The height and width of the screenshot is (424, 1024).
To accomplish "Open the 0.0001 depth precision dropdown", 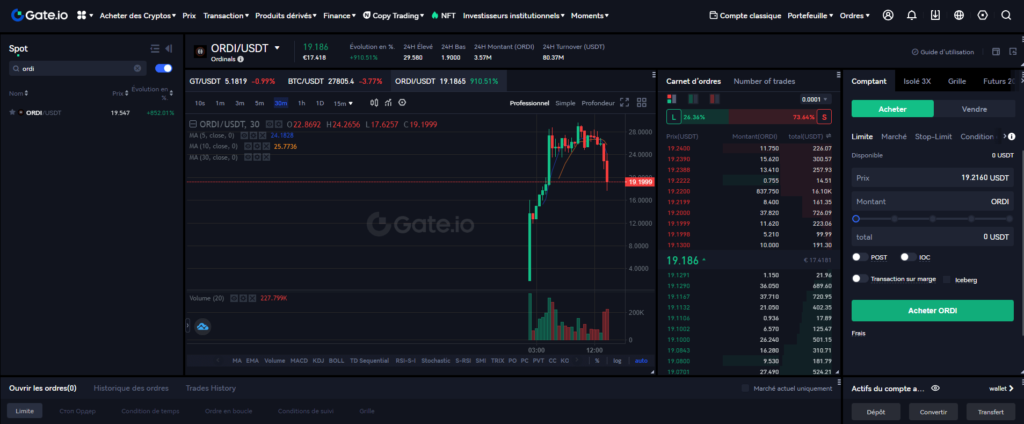I will tap(814, 99).
